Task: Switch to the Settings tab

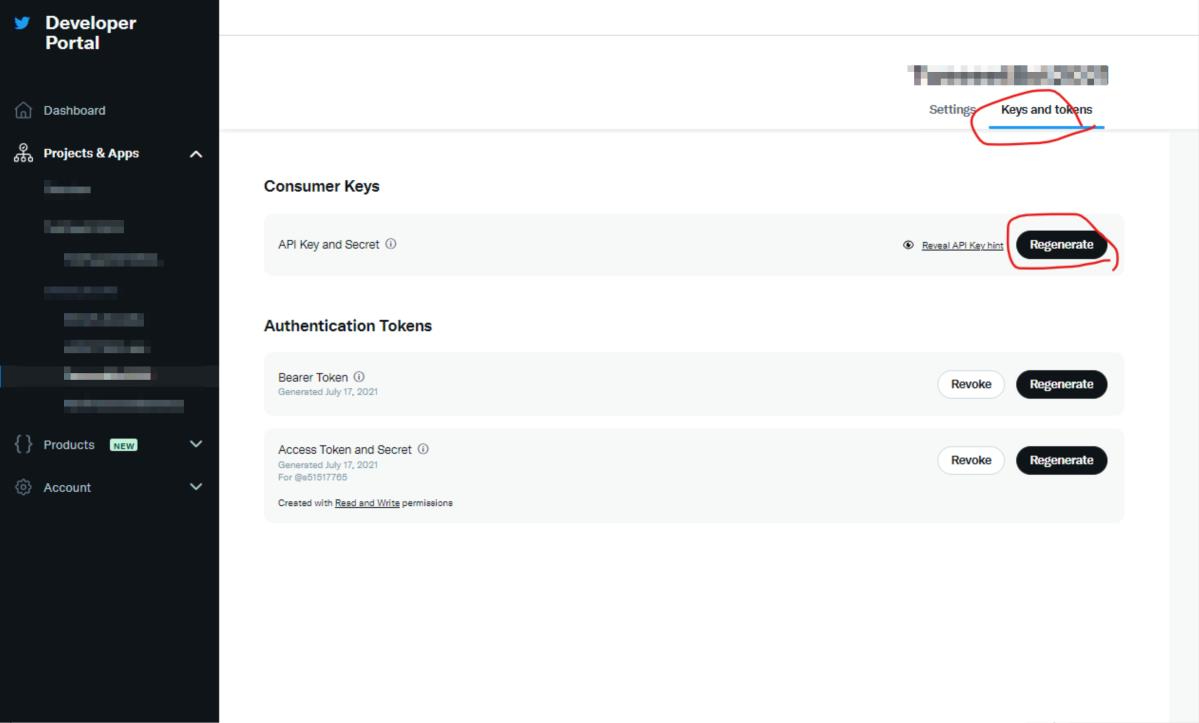Action: (952, 109)
